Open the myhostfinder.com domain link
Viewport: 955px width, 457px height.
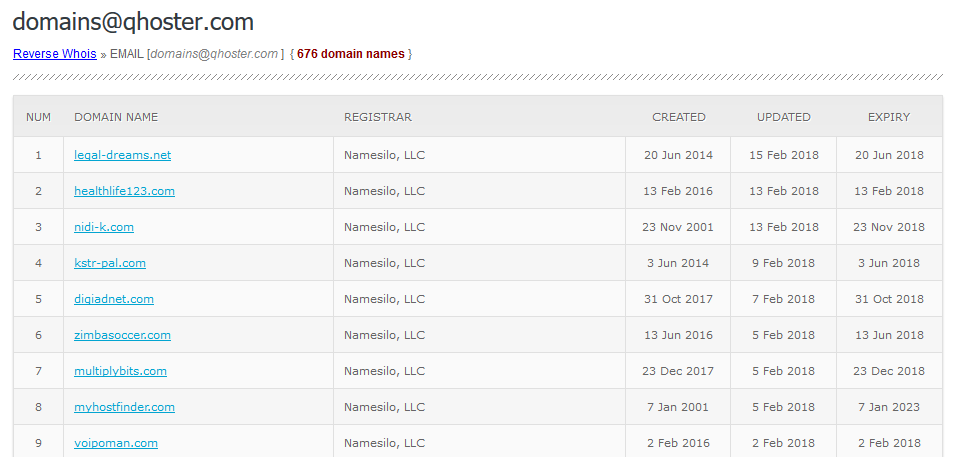(x=124, y=406)
